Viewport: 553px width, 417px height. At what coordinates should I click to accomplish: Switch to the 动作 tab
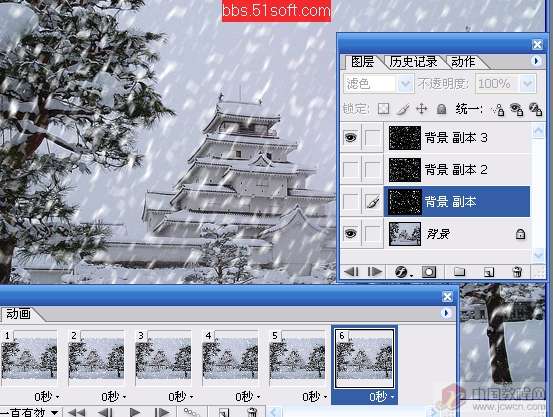pyautogui.click(x=463, y=62)
